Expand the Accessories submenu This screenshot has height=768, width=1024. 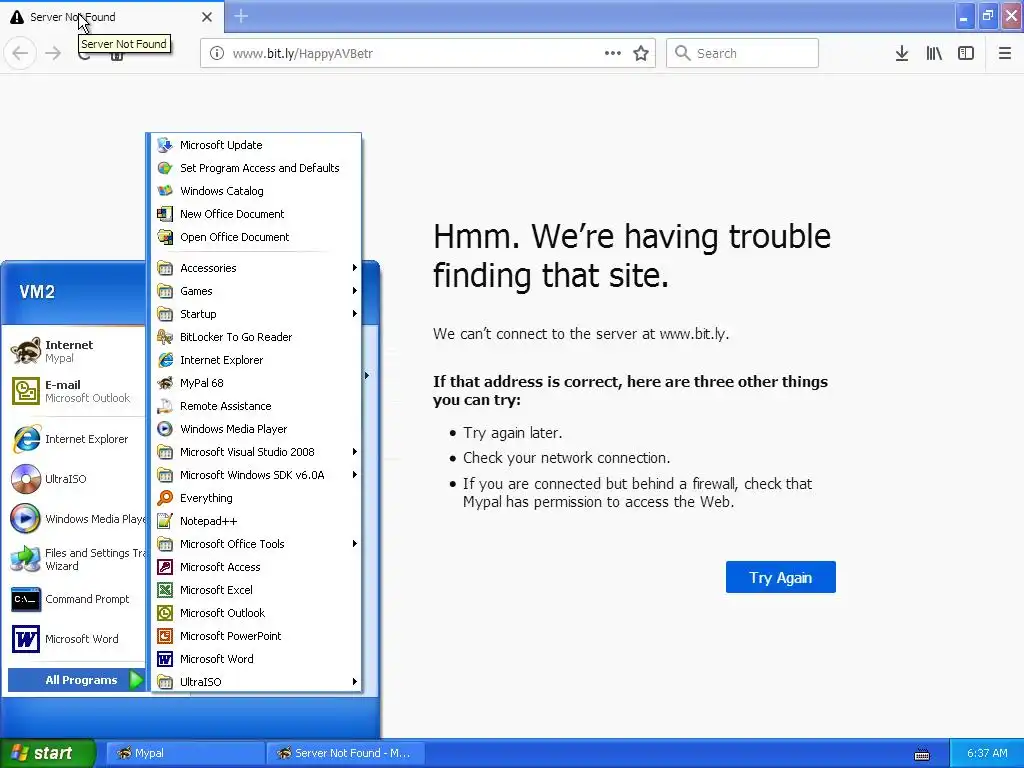[x=256, y=268]
